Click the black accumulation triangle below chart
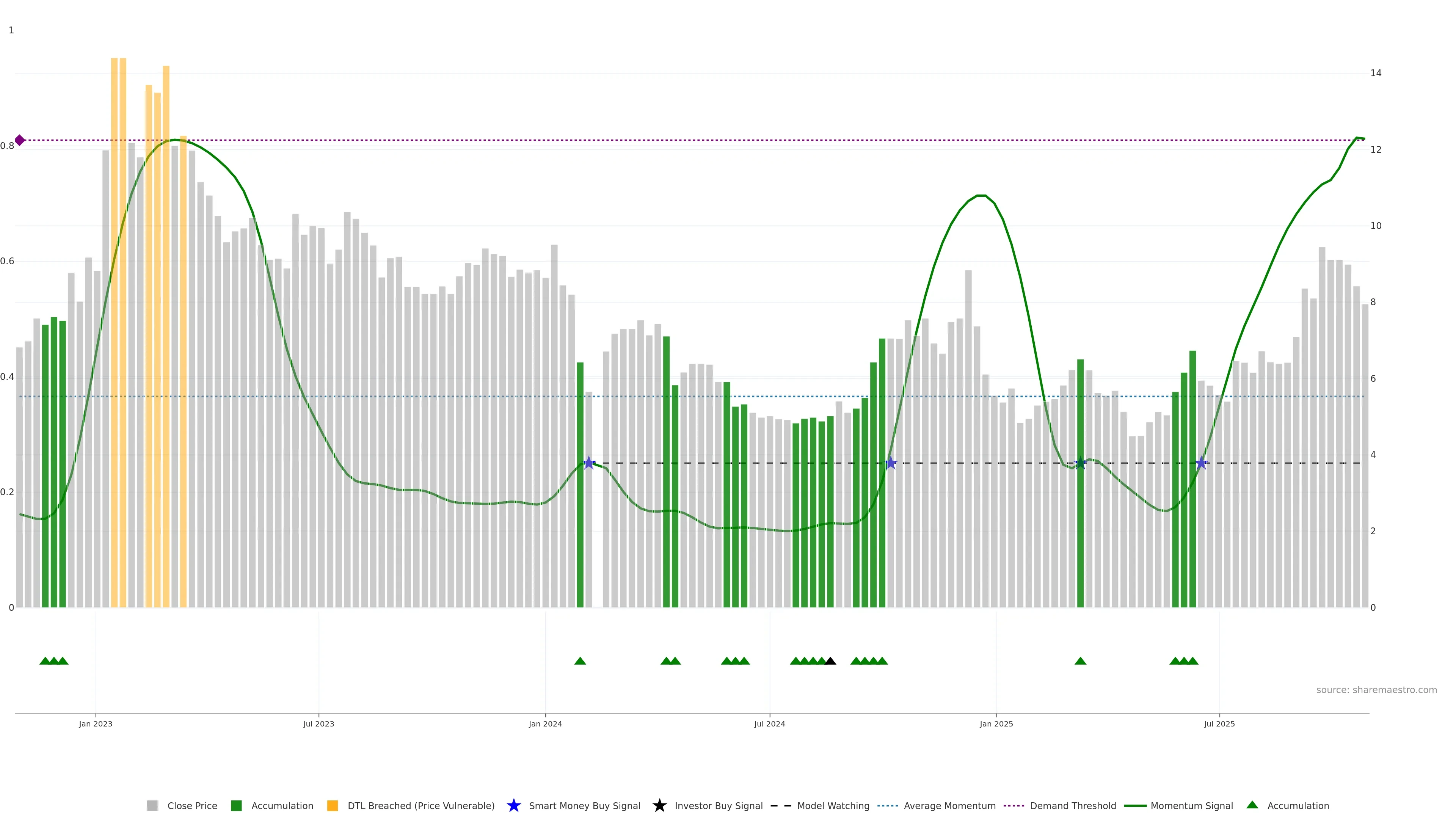The width and height of the screenshot is (1456, 819). pos(830,661)
